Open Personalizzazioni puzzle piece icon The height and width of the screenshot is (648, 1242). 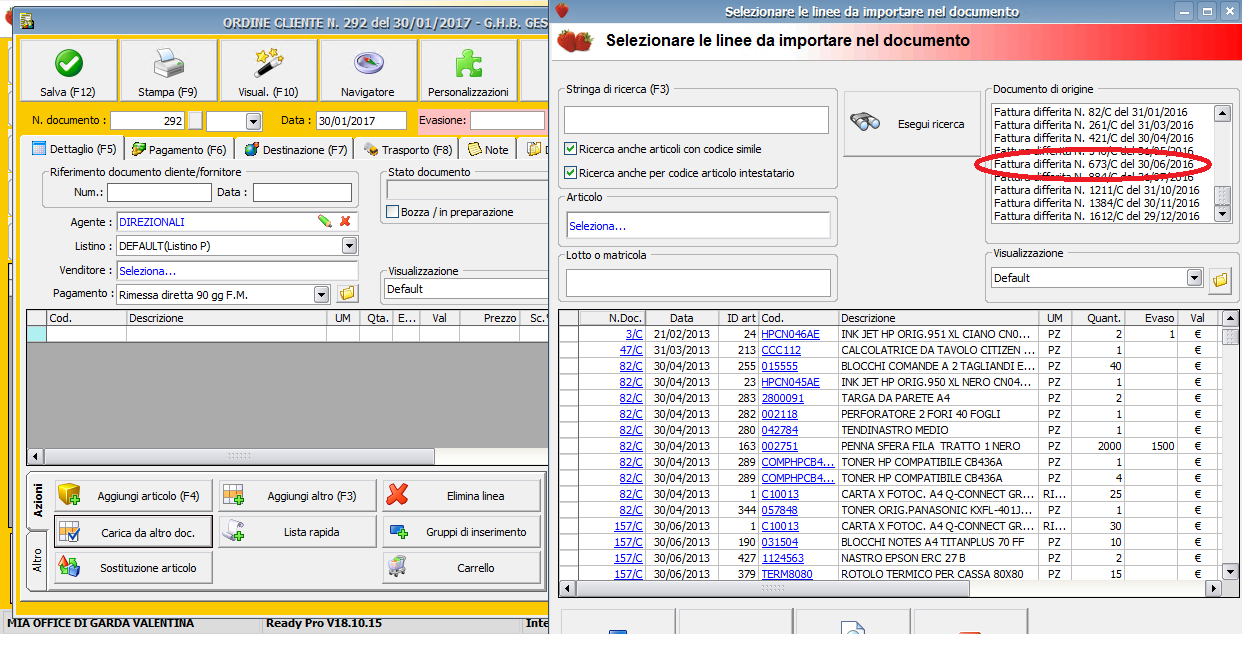(x=468, y=64)
